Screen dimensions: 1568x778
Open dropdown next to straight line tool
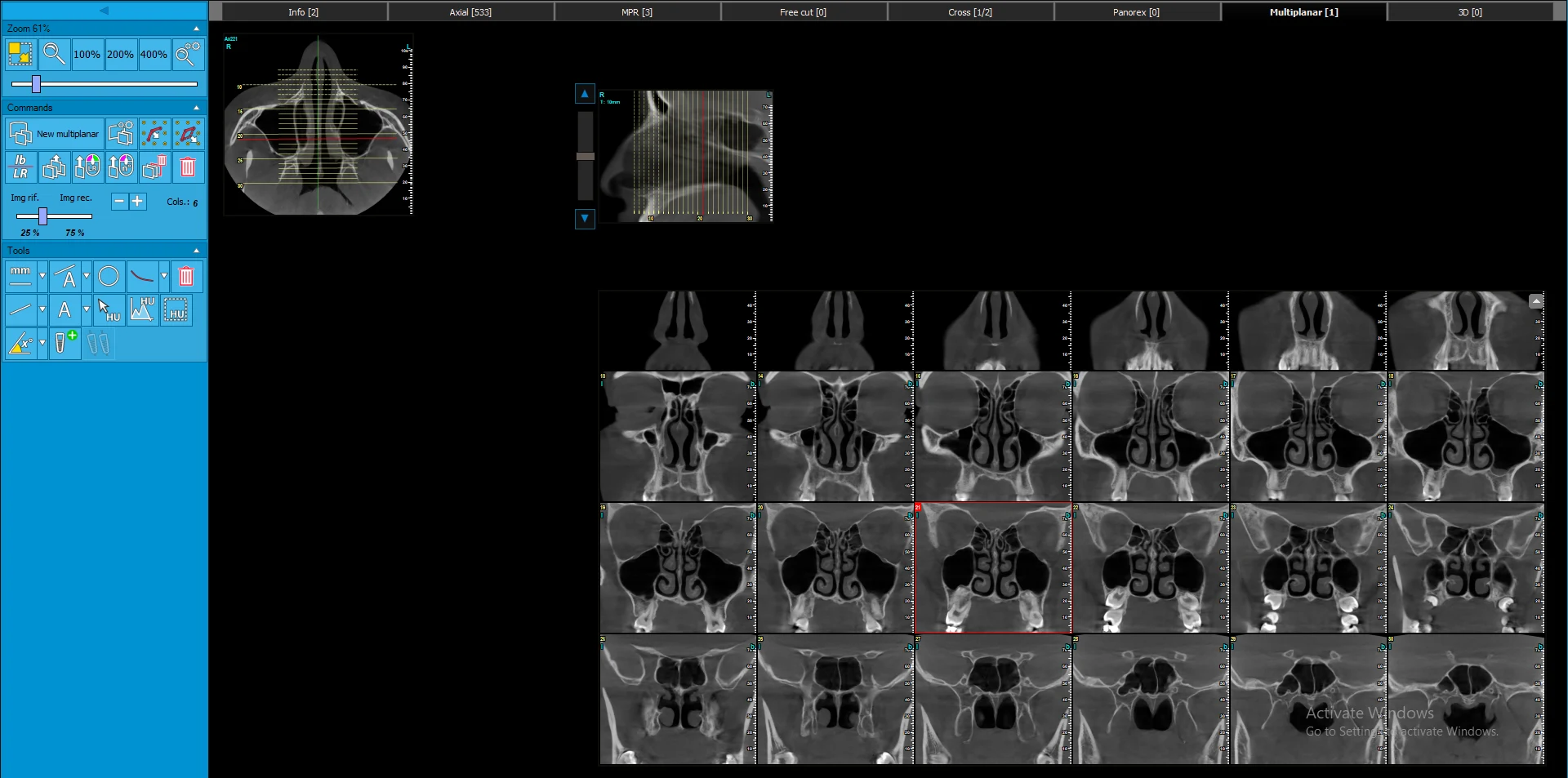pos(42,310)
